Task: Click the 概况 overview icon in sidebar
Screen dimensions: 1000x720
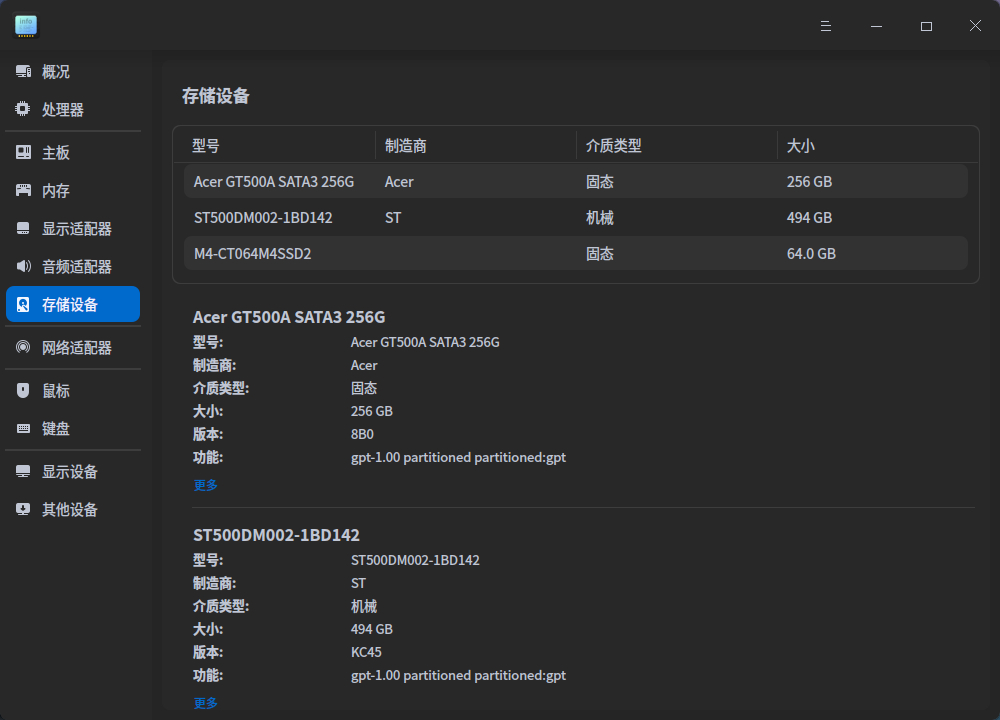Action: click(x=23, y=72)
